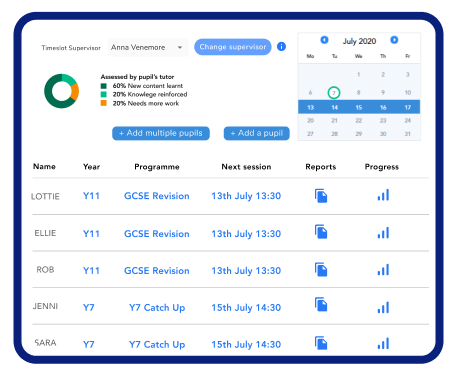The image size is (456, 374).
Task: Select circled date 7 in calendar
Action: click(334, 93)
